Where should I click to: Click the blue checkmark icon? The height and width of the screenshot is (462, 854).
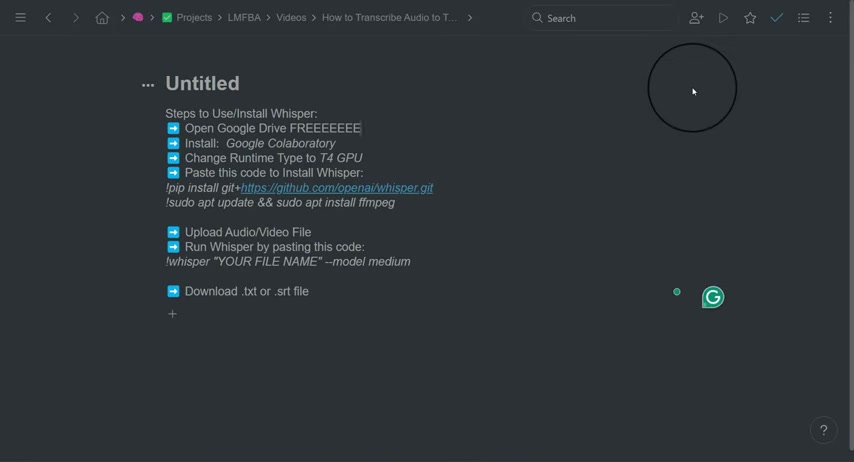pos(777,18)
